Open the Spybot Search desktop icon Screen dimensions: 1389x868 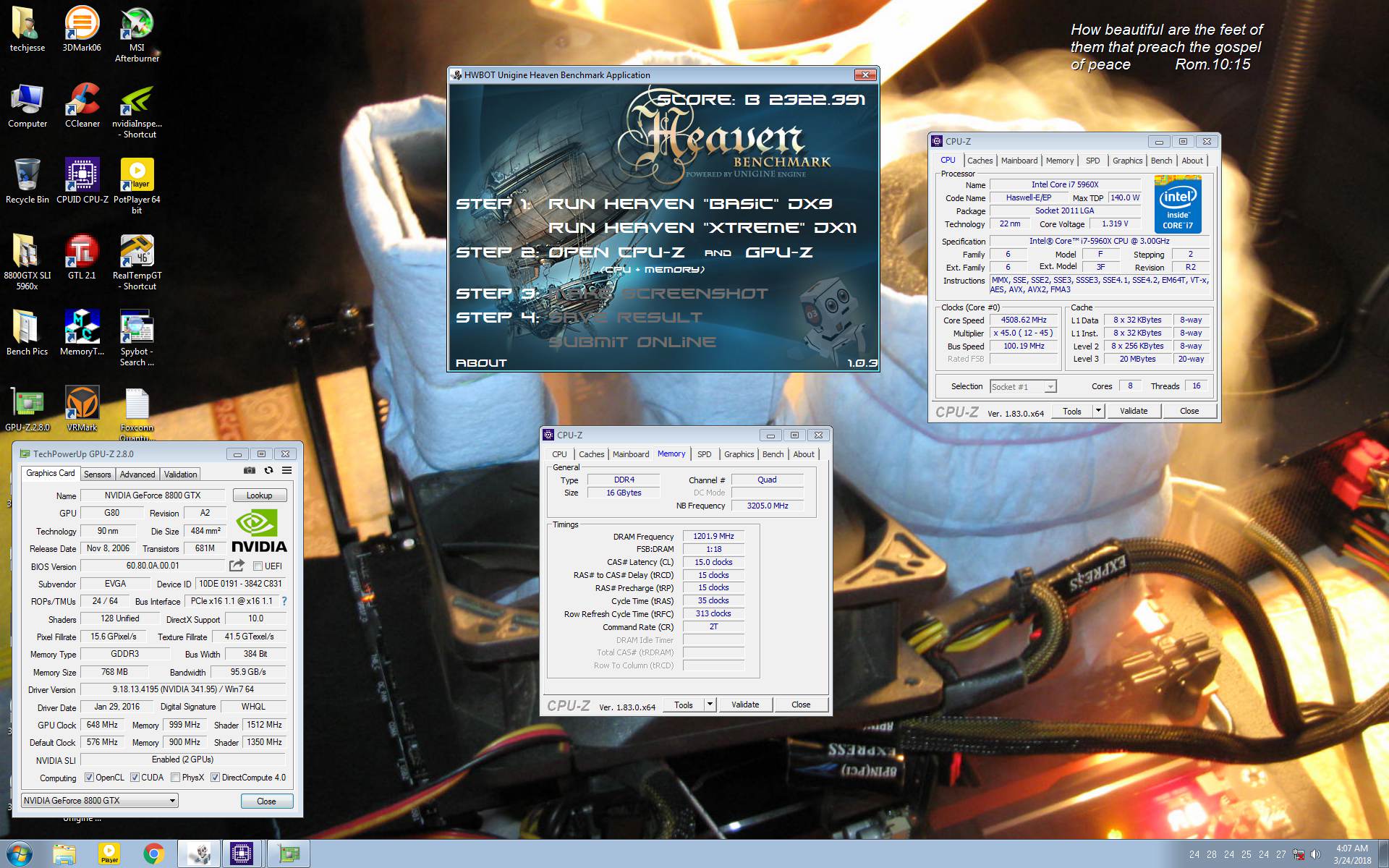point(137,339)
